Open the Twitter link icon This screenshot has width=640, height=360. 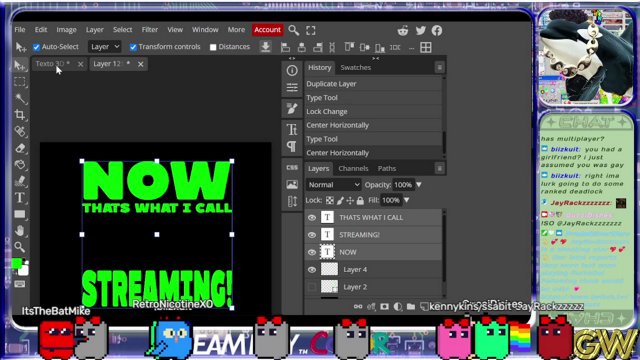coord(420,30)
